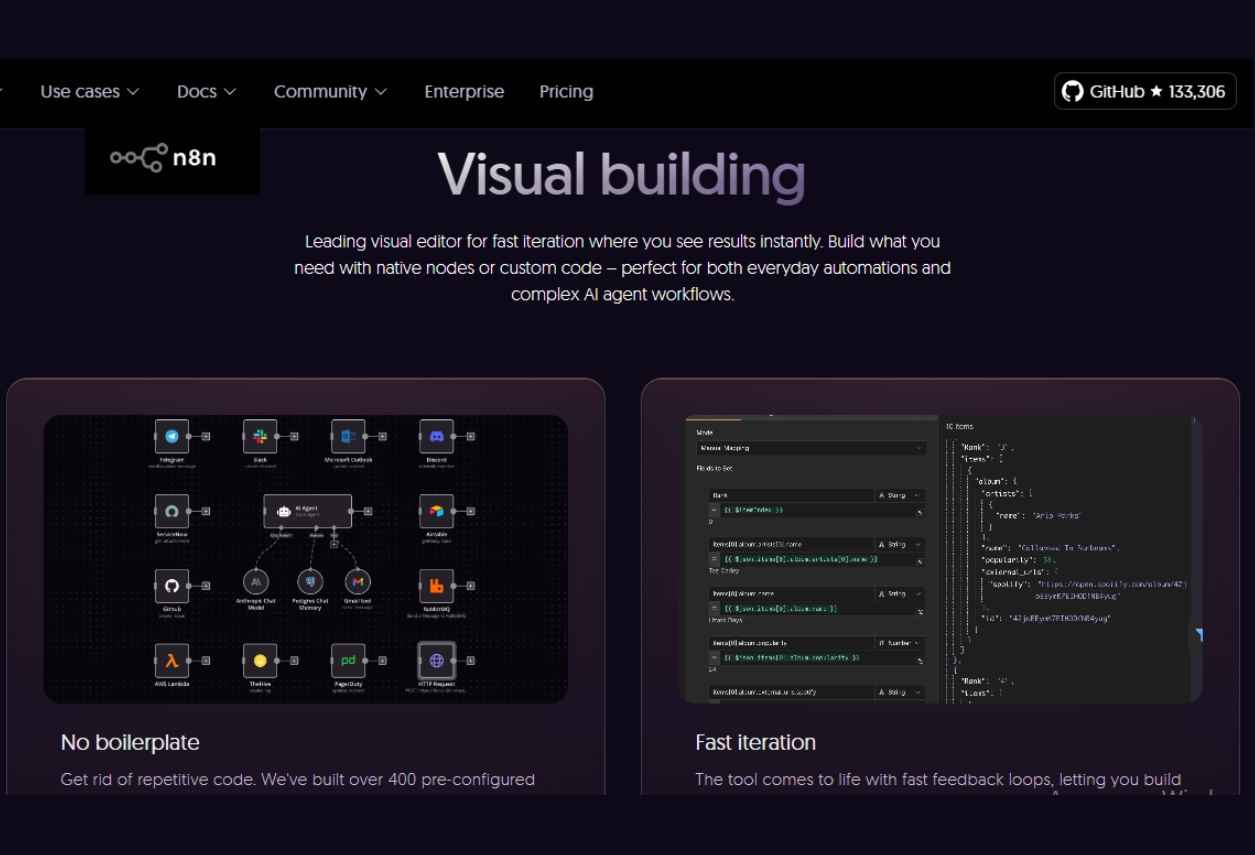This screenshot has height=855, width=1255.
Task: Select the Airtable node icon
Action: coord(436,511)
